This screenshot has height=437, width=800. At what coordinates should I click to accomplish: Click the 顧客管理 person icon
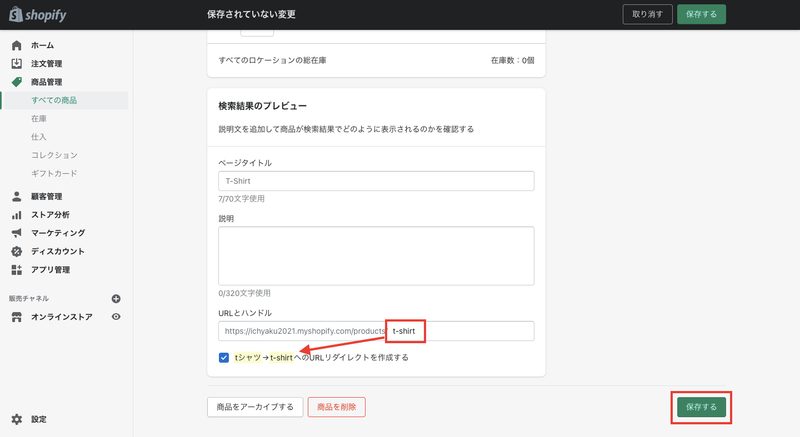click(16, 196)
